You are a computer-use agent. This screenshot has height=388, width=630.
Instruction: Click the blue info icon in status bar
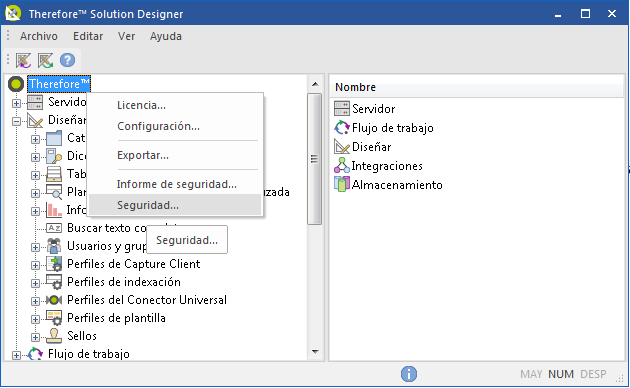[409, 374]
